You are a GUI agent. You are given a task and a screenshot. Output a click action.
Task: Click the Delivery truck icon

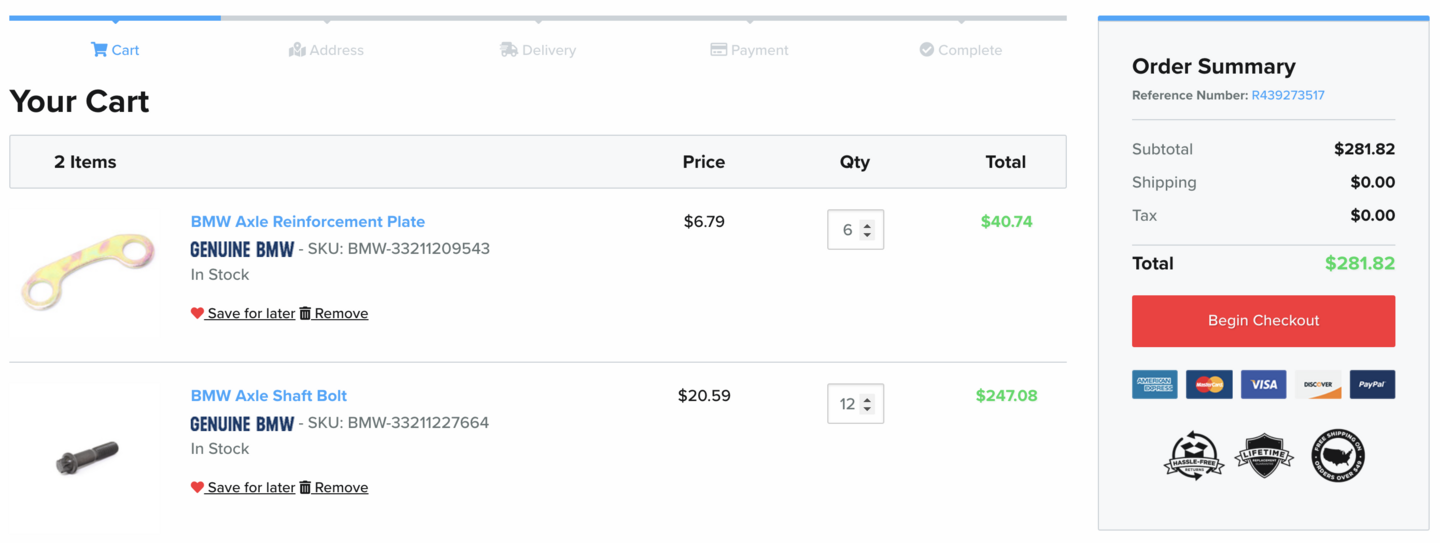tap(509, 50)
